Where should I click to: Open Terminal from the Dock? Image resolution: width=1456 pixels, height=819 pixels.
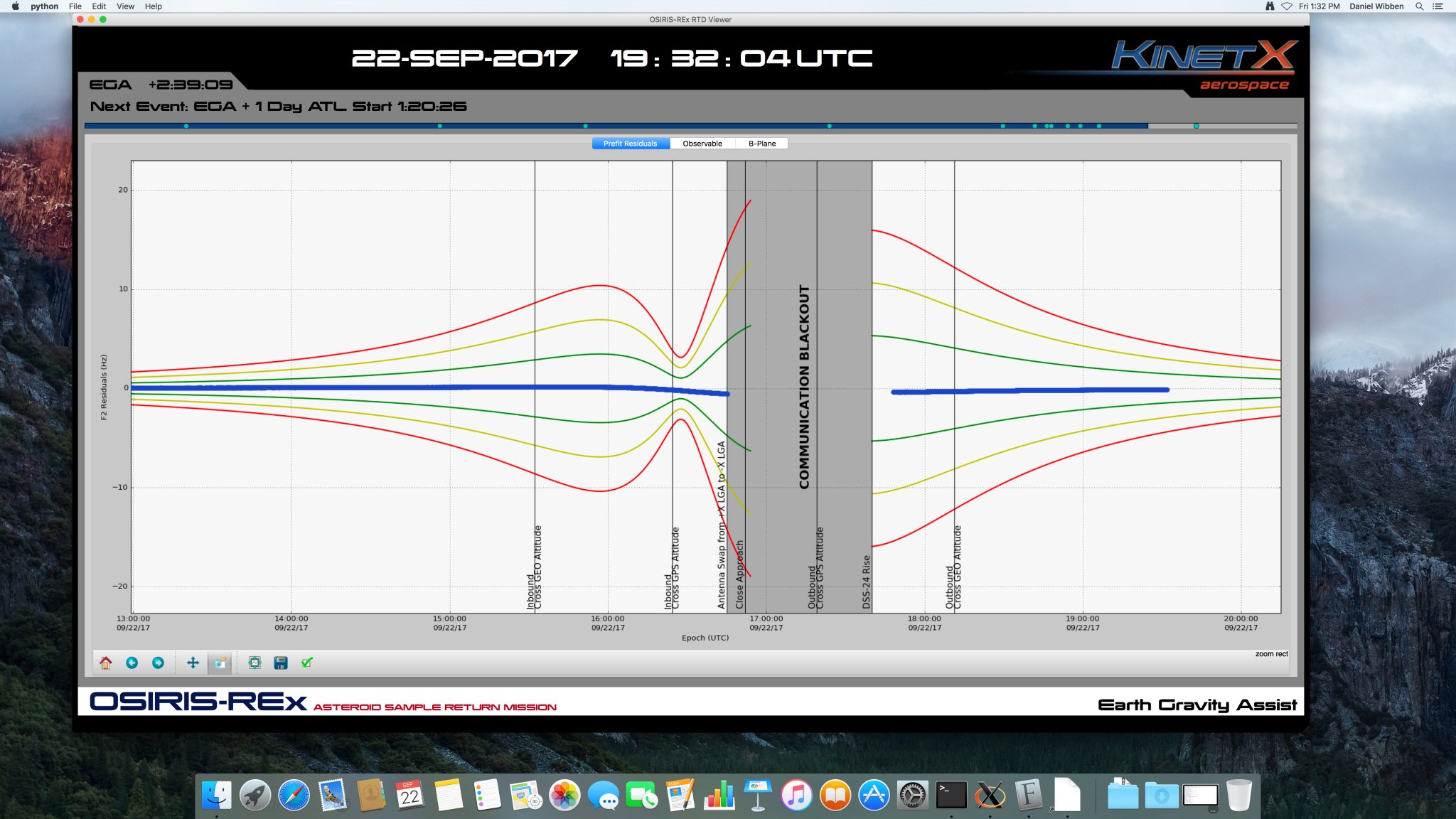point(951,796)
